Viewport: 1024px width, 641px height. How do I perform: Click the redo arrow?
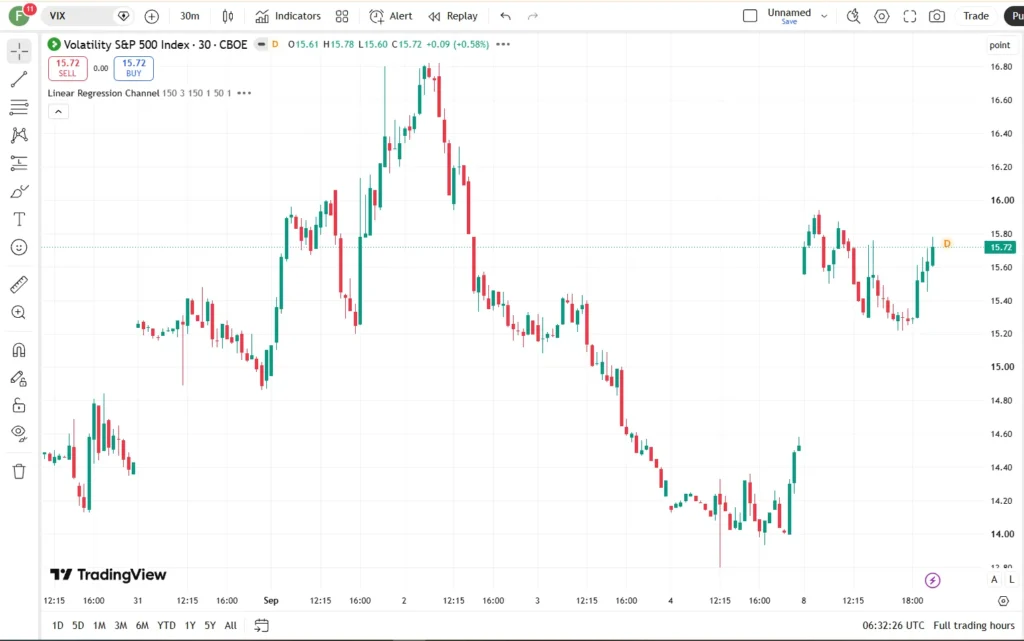coord(533,16)
